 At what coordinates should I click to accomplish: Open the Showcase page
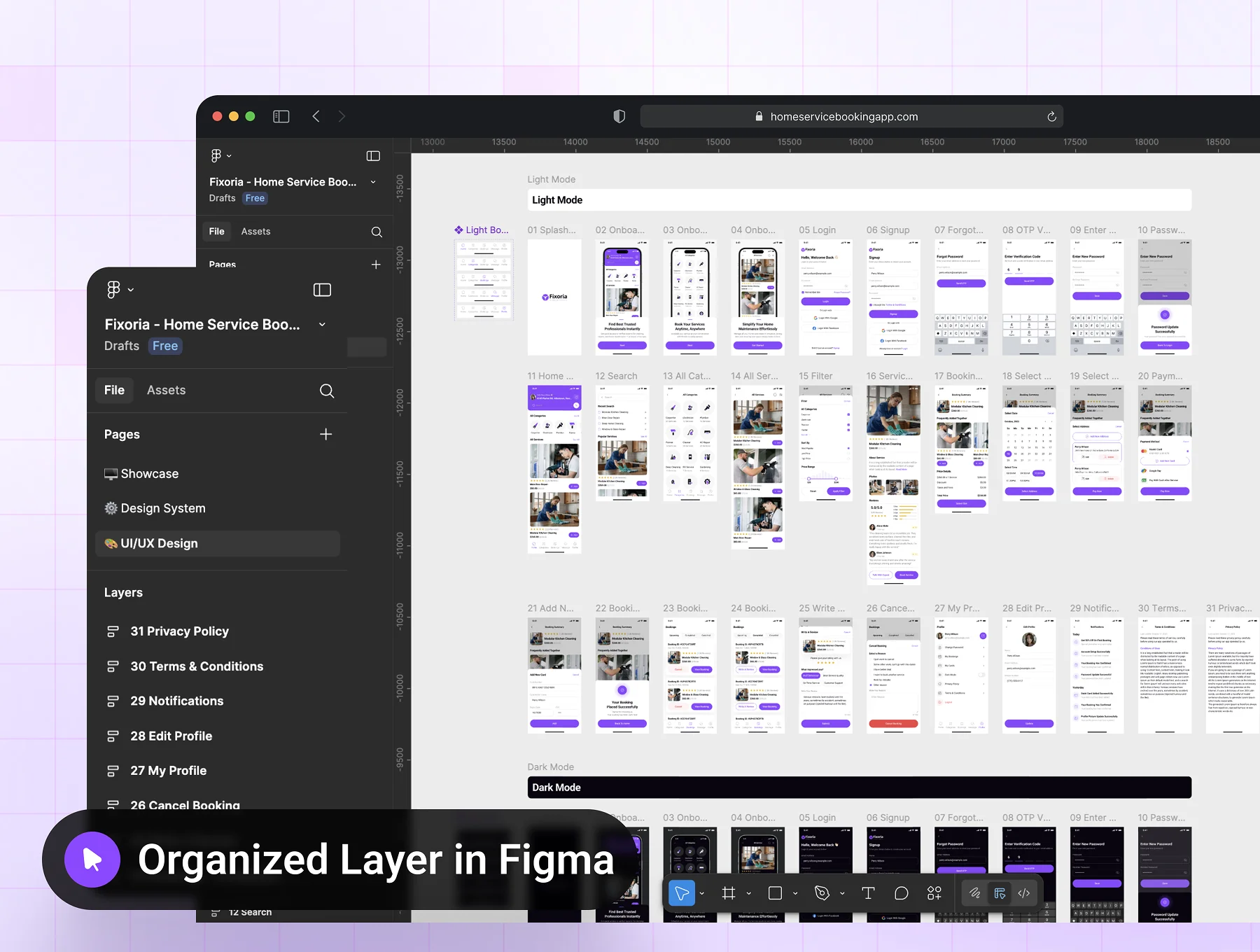141,474
